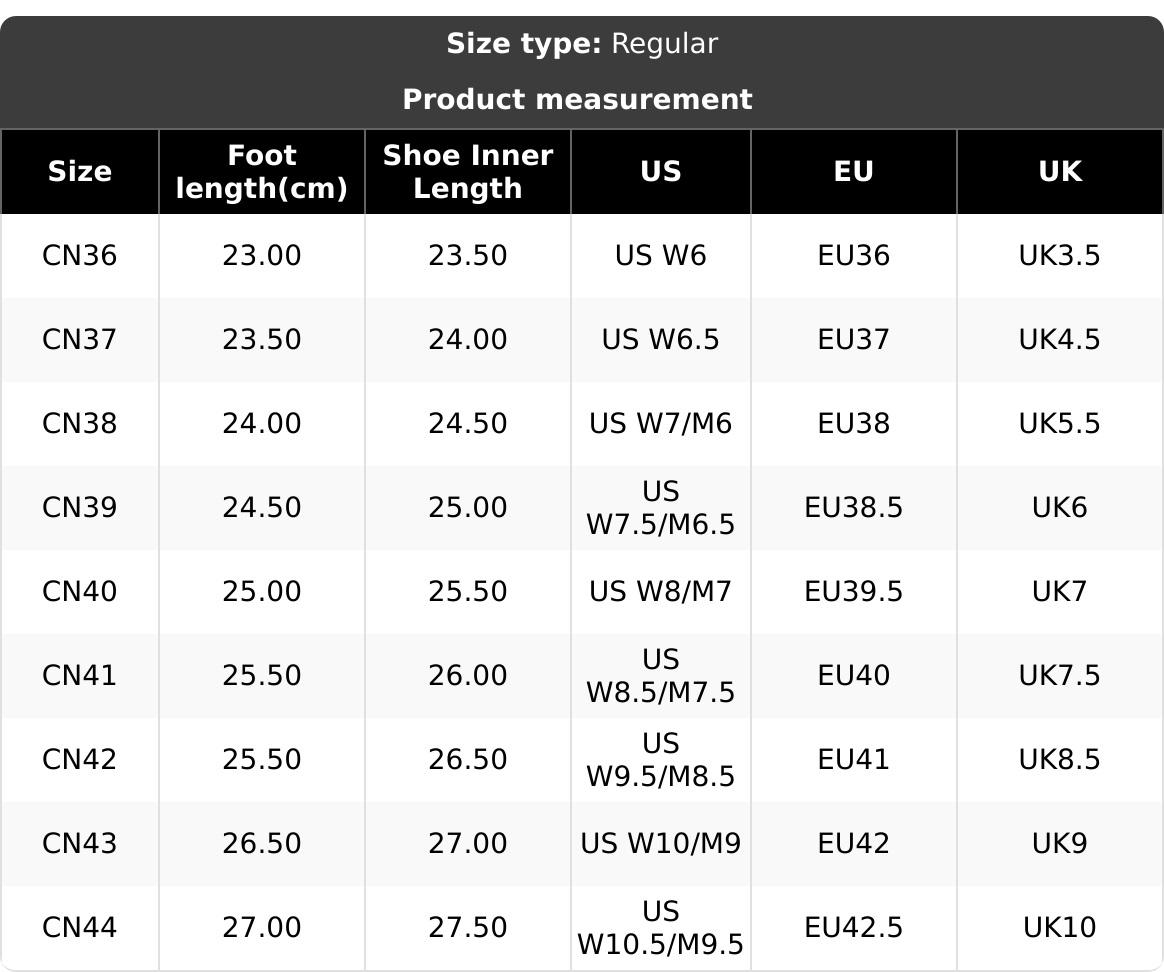This screenshot has width=1164, height=972.
Task: Select the Shoe Inner Length header
Action: pos(467,172)
